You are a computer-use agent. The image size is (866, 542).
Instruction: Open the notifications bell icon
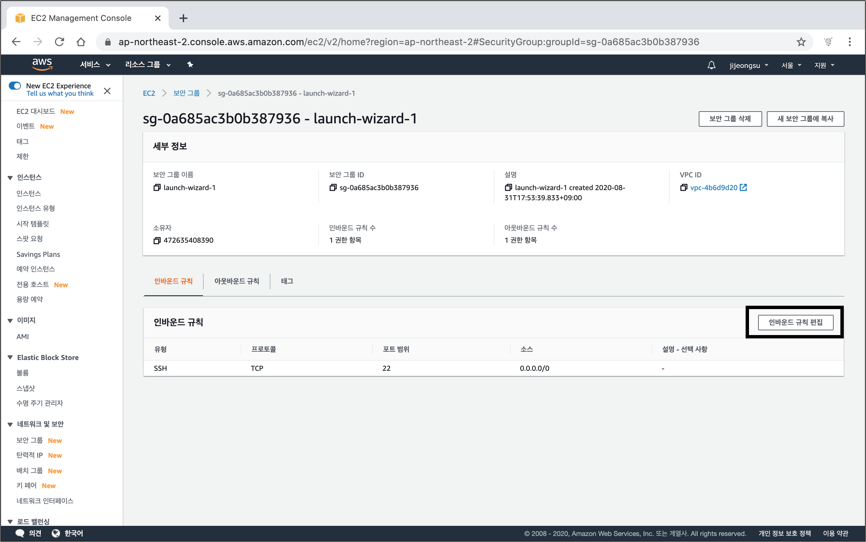[x=711, y=65]
